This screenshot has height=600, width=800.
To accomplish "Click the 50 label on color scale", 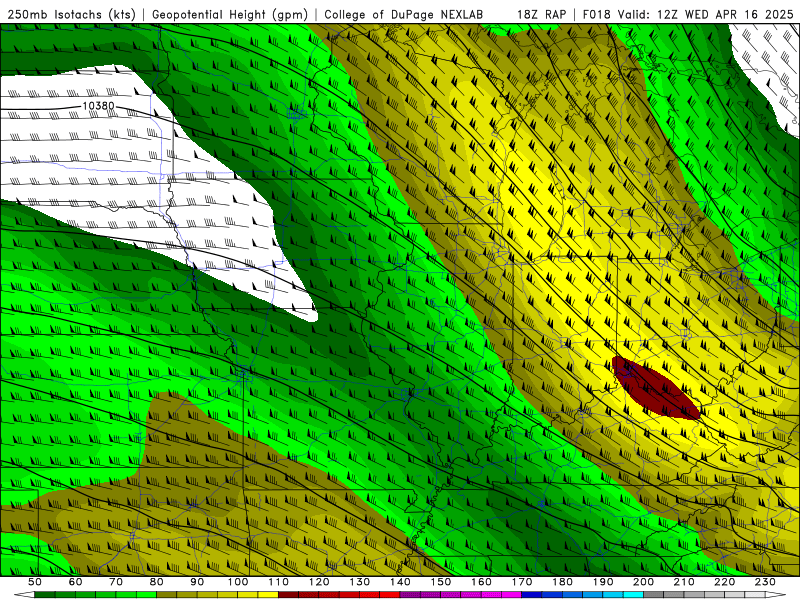I will (35, 582).
